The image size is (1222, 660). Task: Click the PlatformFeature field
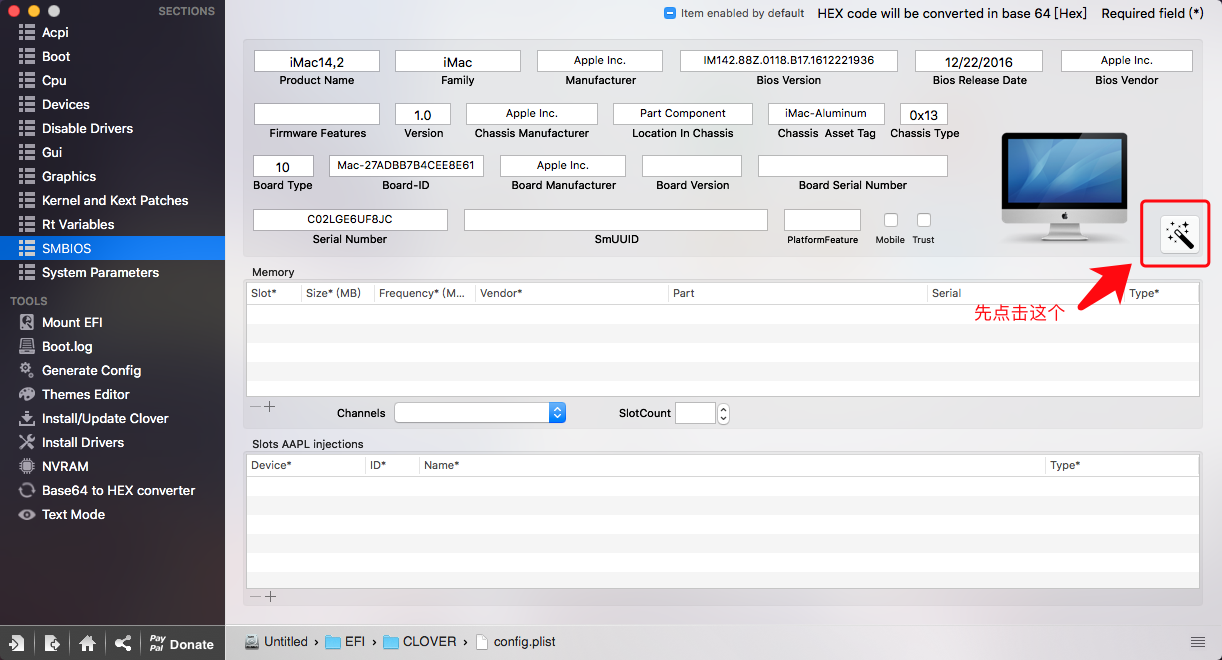click(x=822, y=219)
